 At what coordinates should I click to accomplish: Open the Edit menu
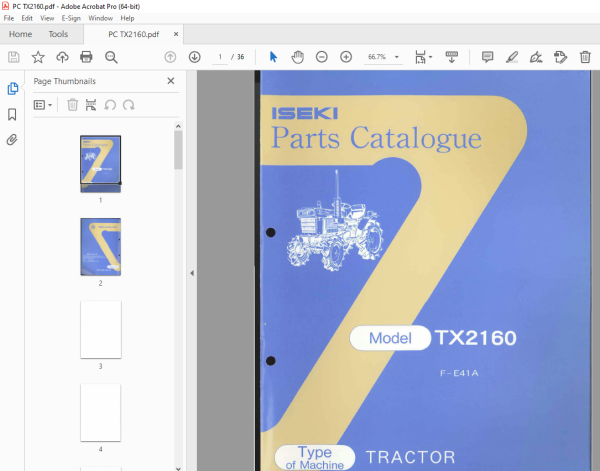pos(27,18)
